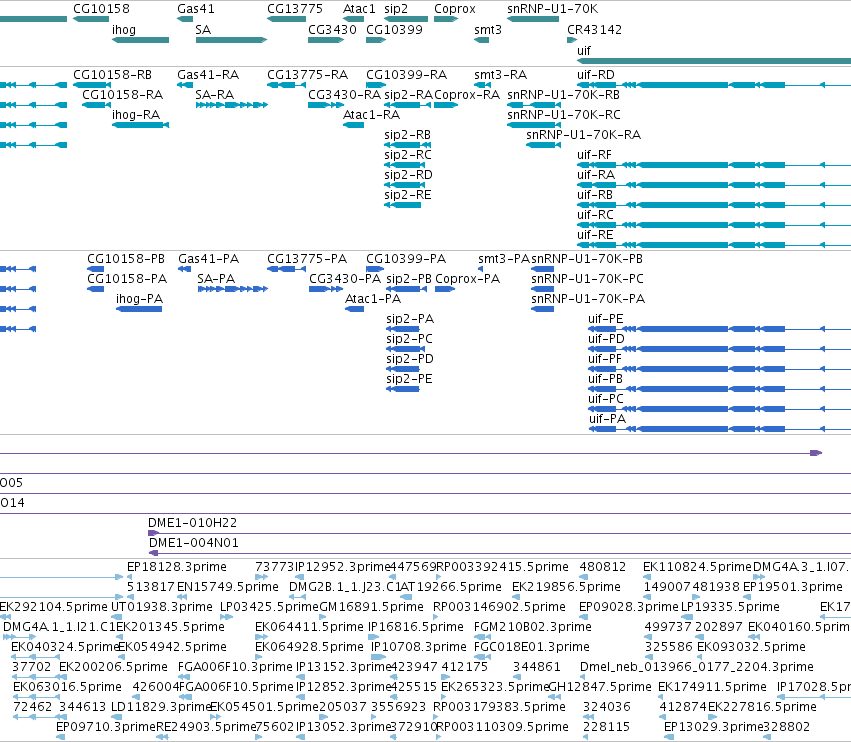Select protein SA-PA
This screenshot has height=742, width=851.
(x=233, y=289)
